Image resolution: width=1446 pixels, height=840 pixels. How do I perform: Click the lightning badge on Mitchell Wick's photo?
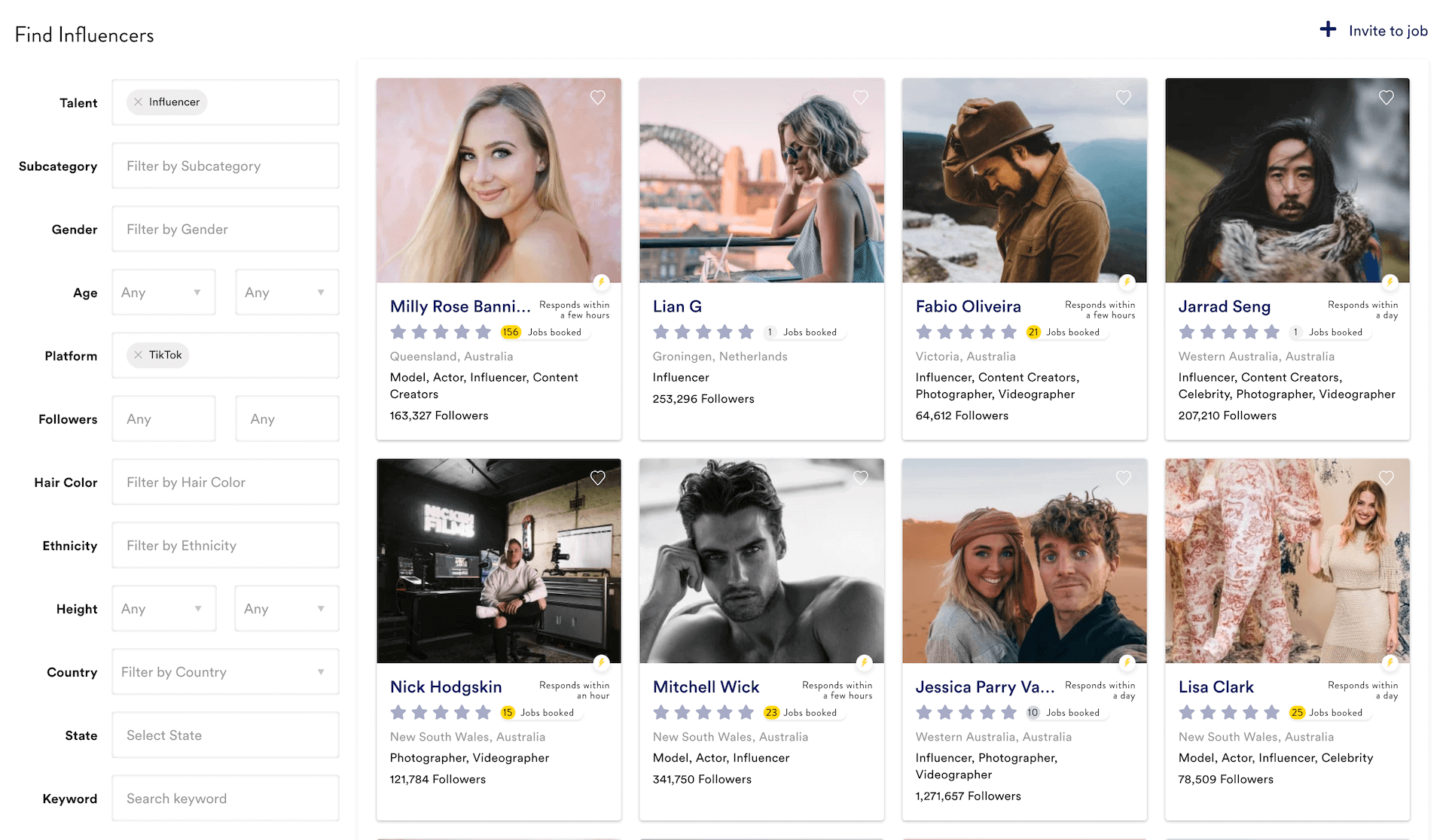click(x=864, y=662)
